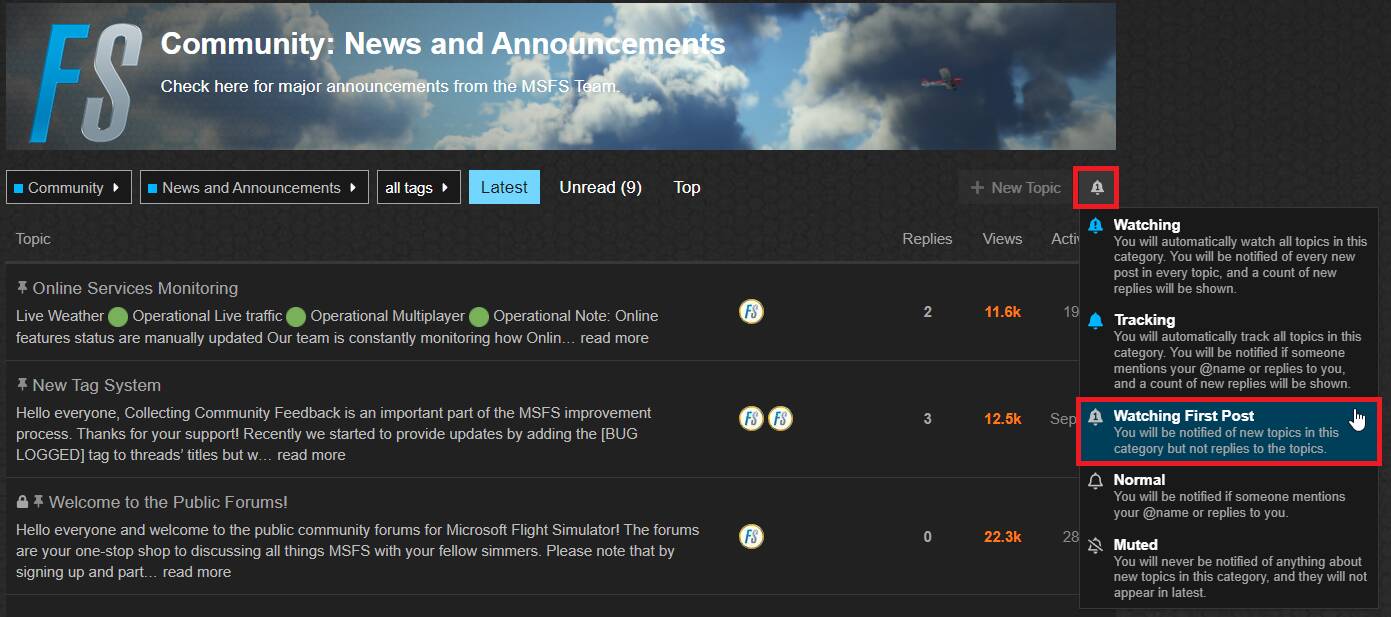Click the FS logo in the banner

[x=85, y=82]
